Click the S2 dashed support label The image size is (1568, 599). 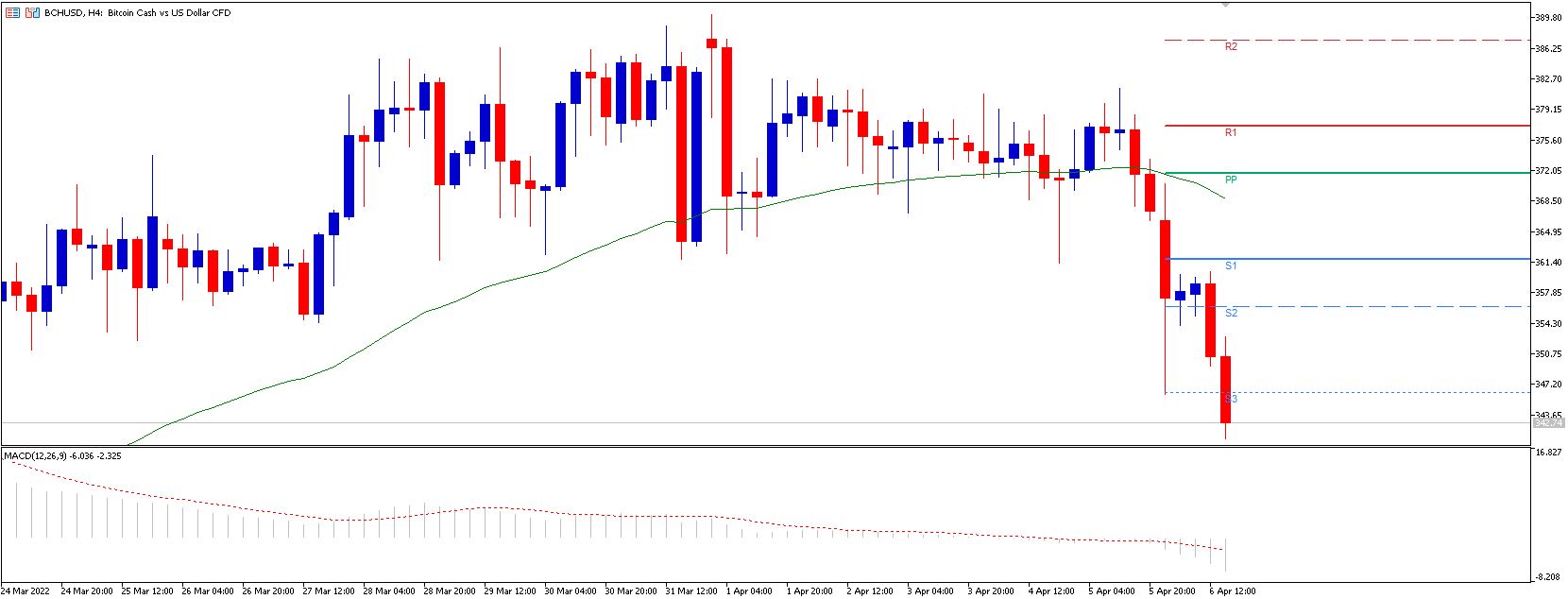[1231, 313]
